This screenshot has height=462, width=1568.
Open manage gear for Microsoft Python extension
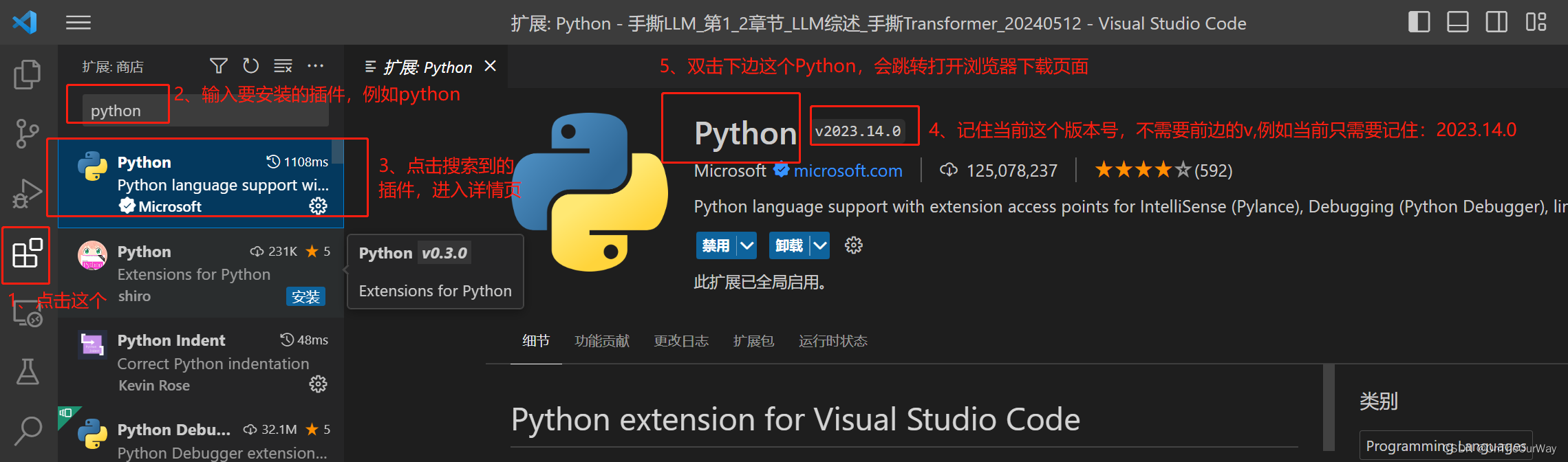click(318, 206)
